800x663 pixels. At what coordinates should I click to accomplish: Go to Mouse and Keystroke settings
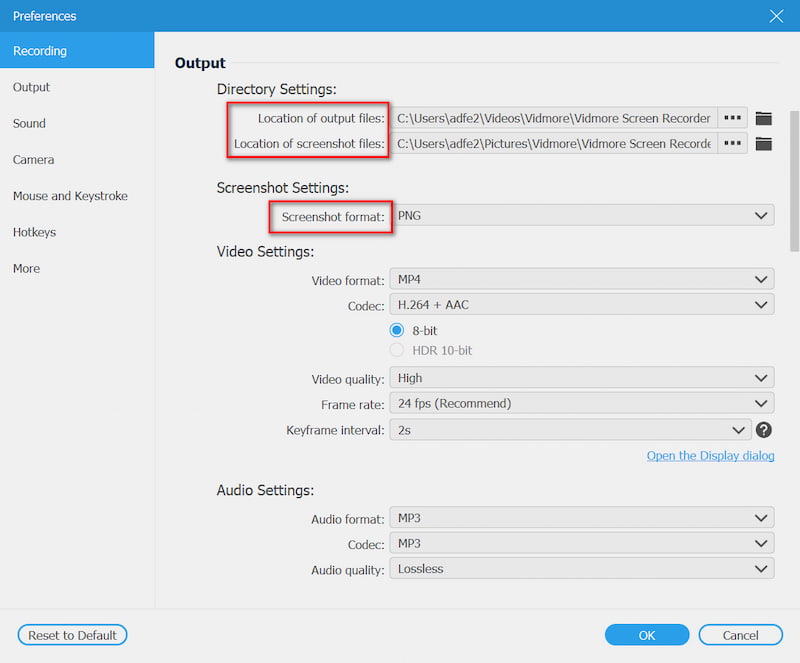coord(70,196)
